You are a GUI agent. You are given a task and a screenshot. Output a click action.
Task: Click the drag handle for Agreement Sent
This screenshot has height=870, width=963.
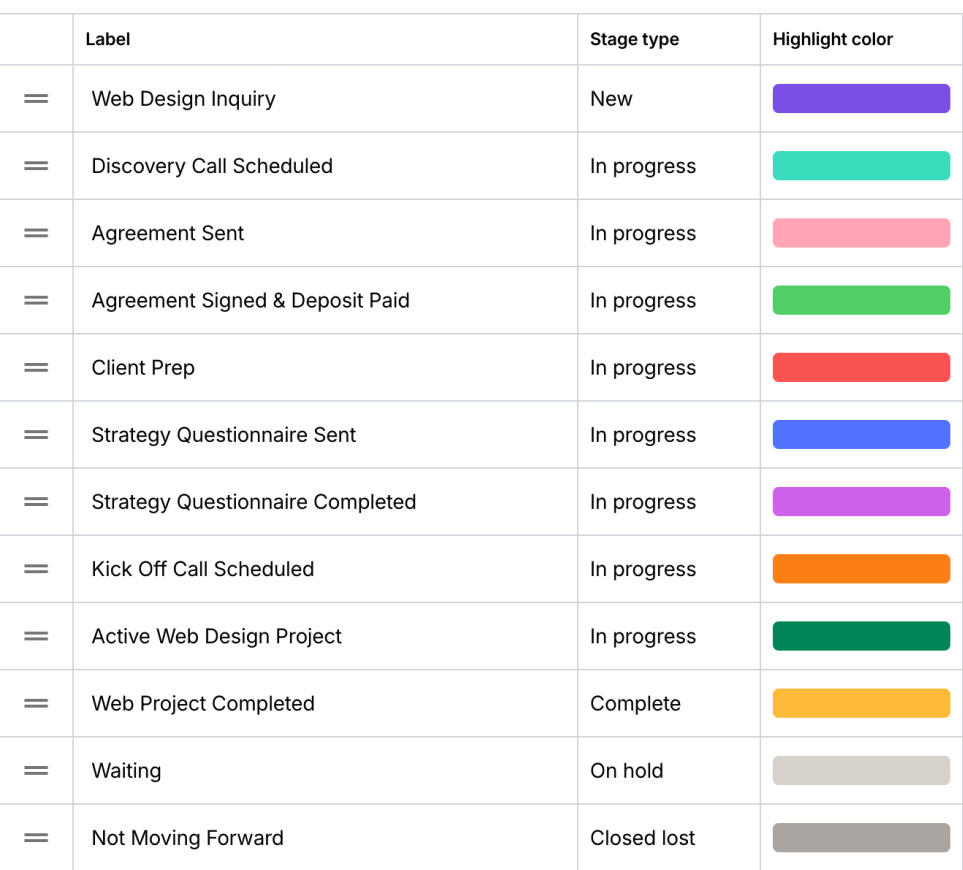pos(36,232)
